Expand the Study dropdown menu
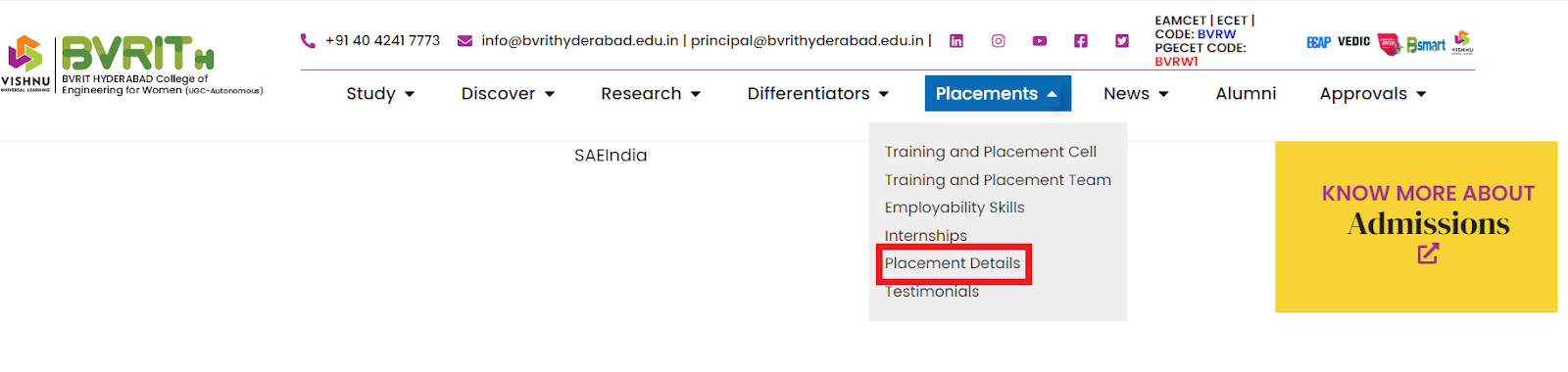This screenshot has height=372, width=1568. pyautogui.click(x=380, y=94)
